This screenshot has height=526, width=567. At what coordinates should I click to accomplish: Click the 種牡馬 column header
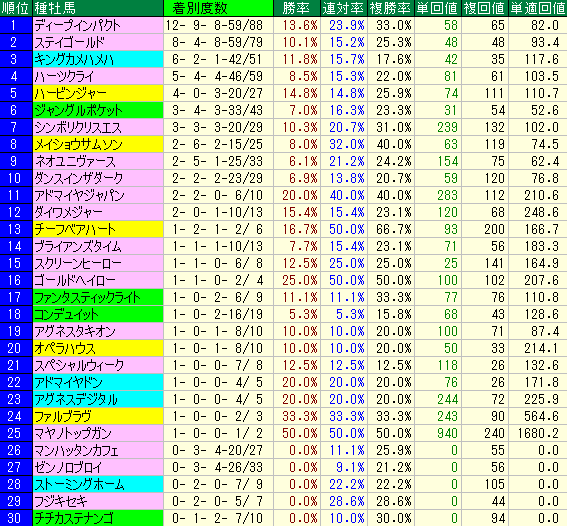coord(98,8)
